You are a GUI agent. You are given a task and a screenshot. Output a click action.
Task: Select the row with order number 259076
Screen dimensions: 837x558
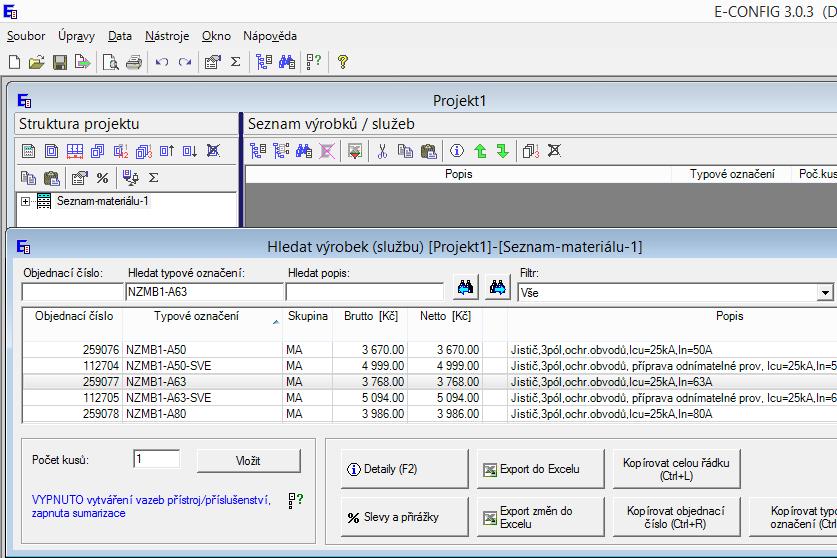[x=430, y=350]
